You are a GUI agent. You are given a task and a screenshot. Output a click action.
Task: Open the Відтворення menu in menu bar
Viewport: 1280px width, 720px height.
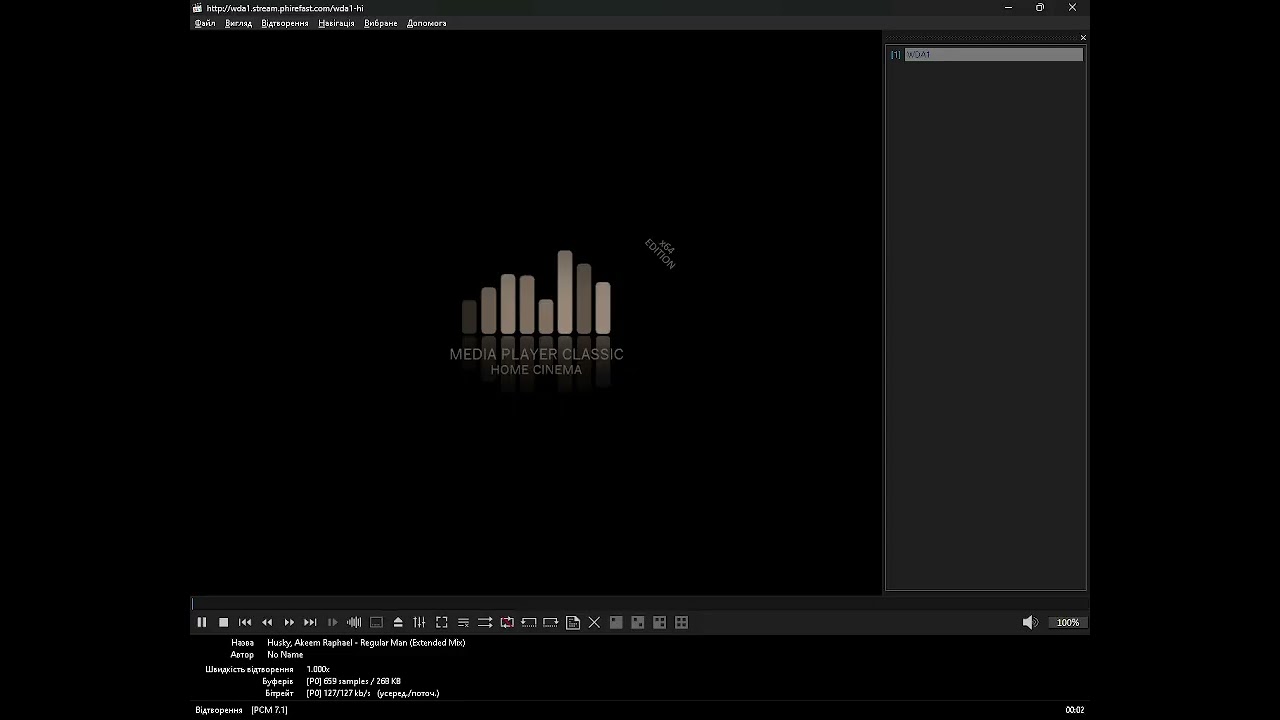click(x=285, y=23)
